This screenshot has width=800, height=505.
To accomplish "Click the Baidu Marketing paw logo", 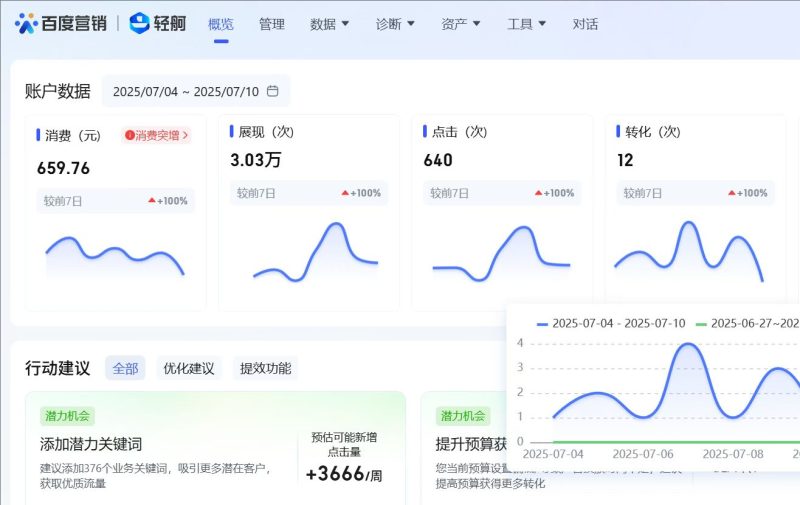I will coord(26,23).
